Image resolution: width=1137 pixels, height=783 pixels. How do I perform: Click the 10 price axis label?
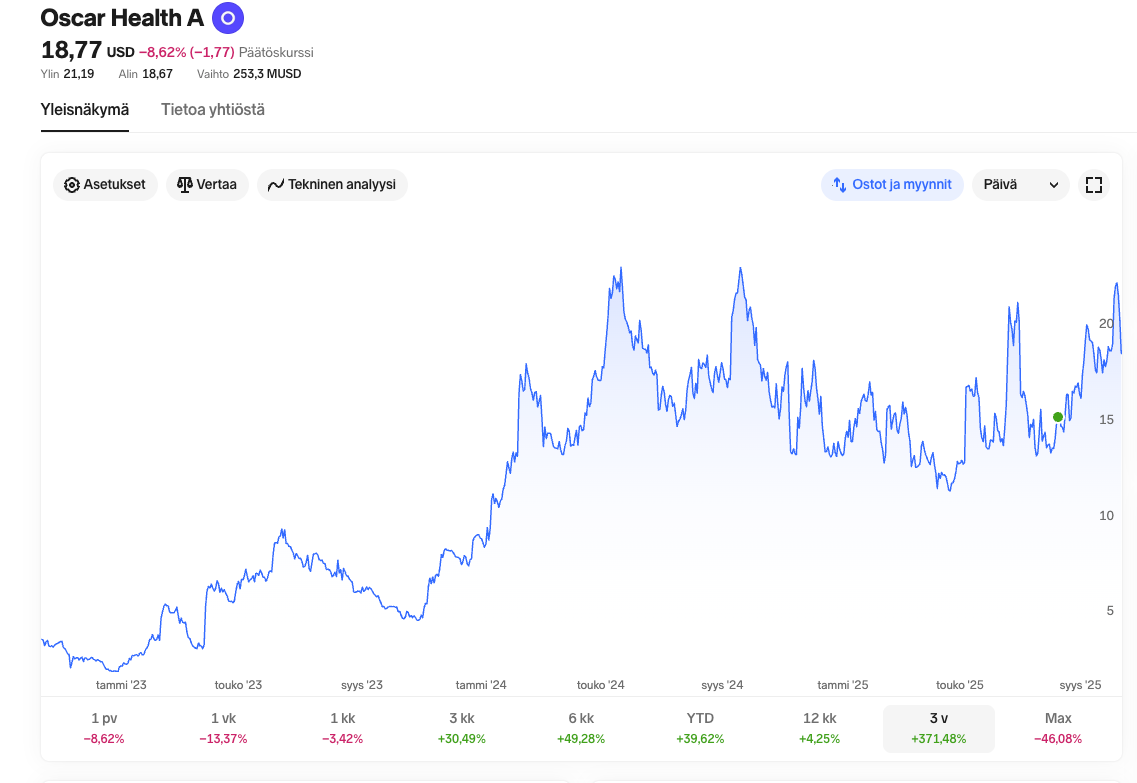point(1106,515)
